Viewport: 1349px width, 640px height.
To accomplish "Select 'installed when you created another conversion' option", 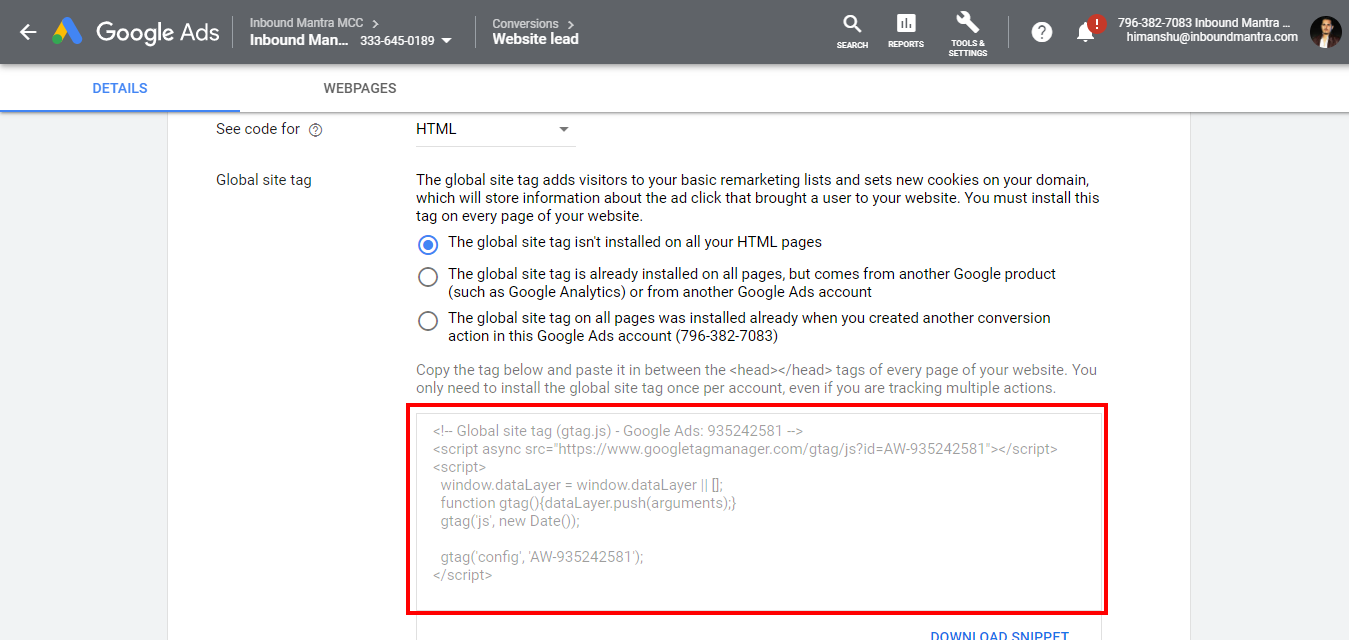I will coord(428,321).
